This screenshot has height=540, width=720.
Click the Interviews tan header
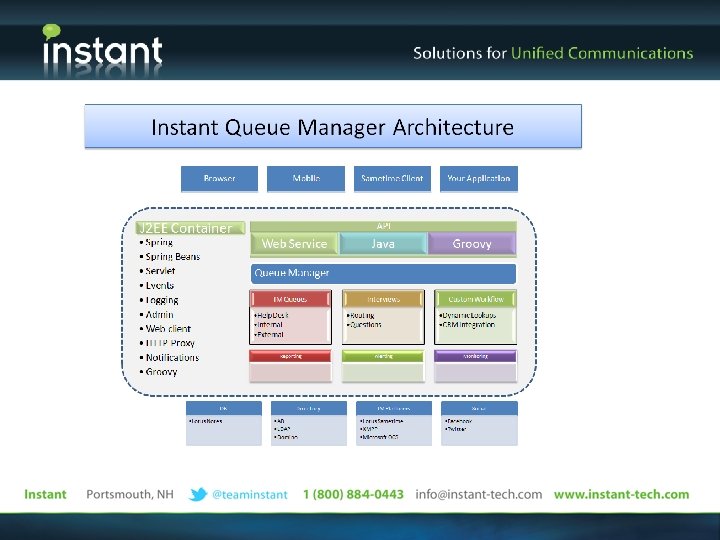point(383,299)
